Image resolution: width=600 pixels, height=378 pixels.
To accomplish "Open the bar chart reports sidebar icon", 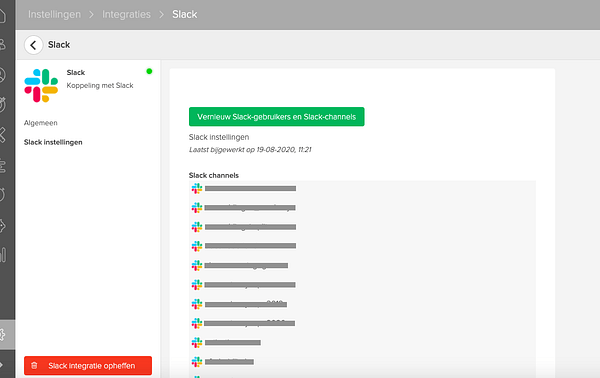I will click(x=3, y=255).
